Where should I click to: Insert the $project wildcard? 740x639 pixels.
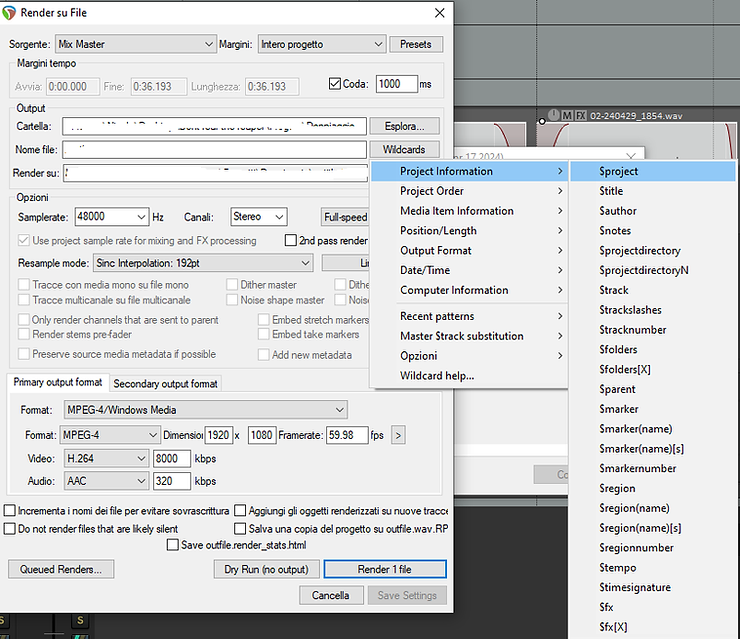[653, 171]
